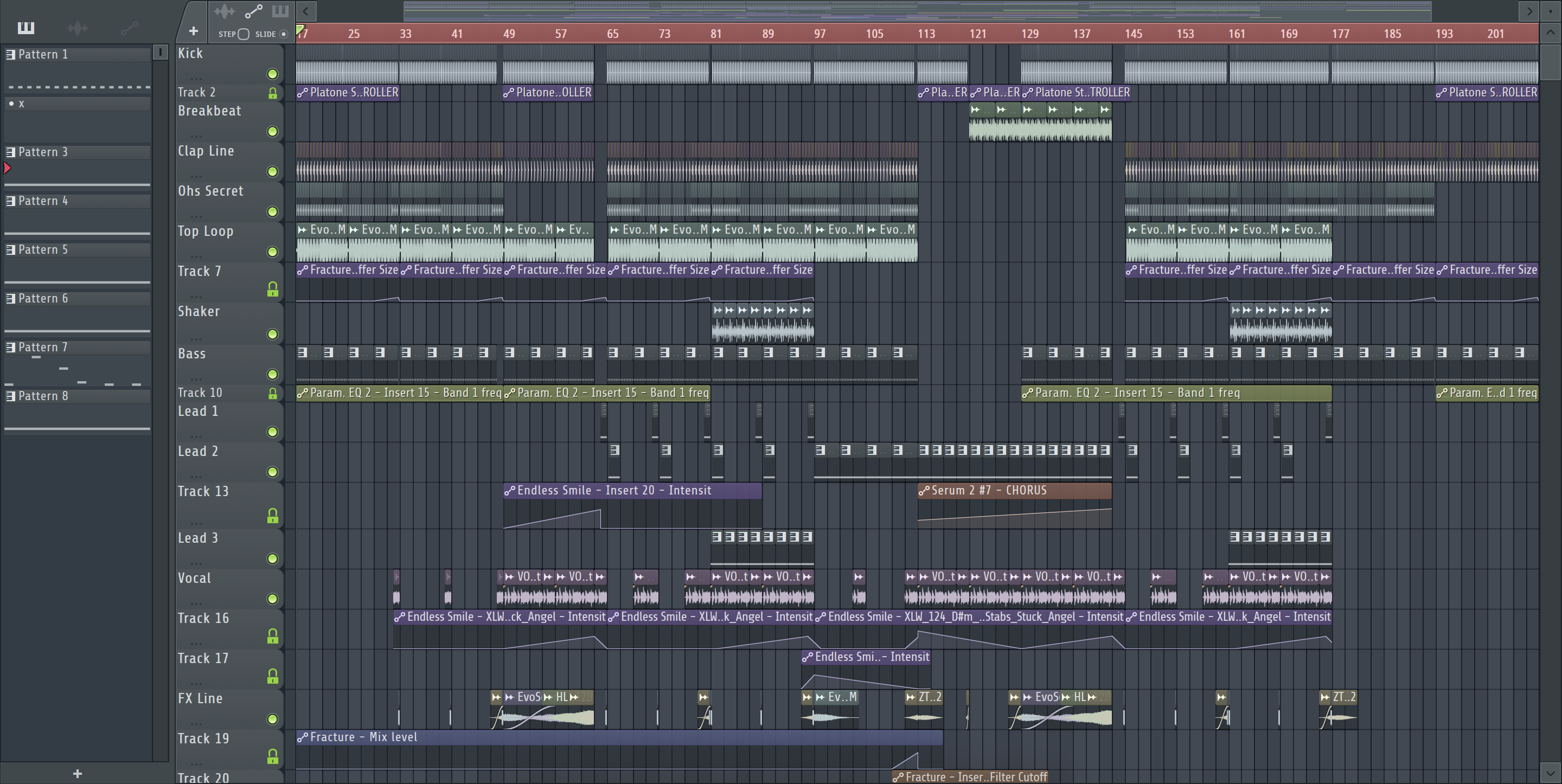Open clip menu of Fracture Filter Cutoff clip
Image resolution: width=1562 pixels, height=784 pixels.
pos(899,777)
